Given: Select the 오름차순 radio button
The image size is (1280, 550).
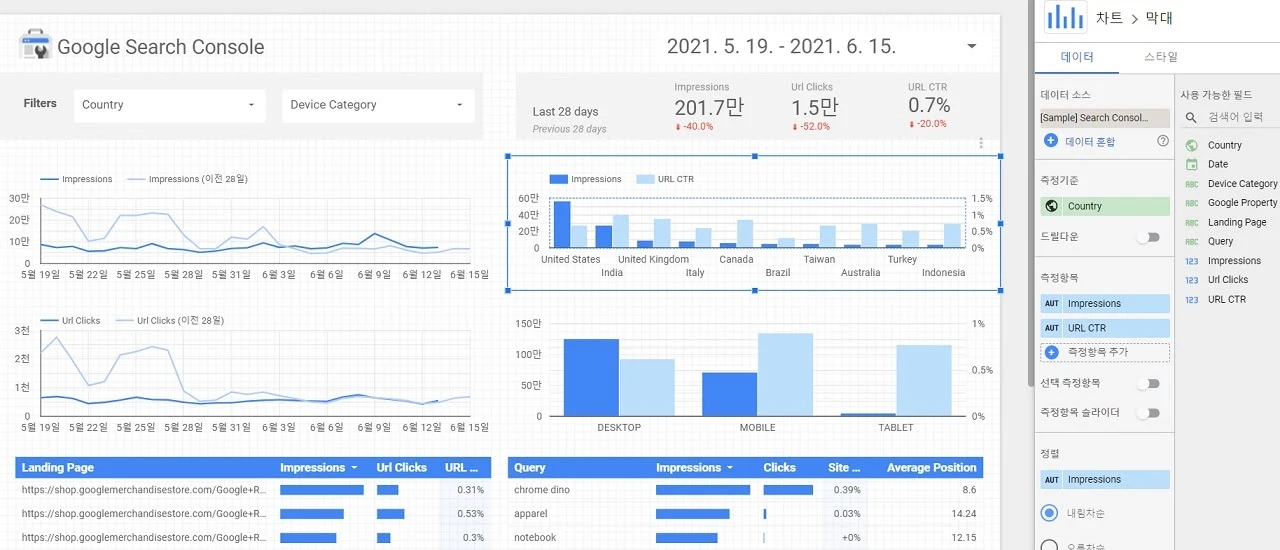Looking at the screenshot, I should tap(1049, 546).
